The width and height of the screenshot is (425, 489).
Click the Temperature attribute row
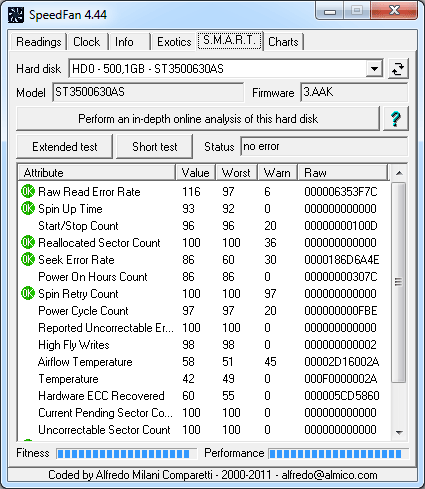tap(204, 379)
